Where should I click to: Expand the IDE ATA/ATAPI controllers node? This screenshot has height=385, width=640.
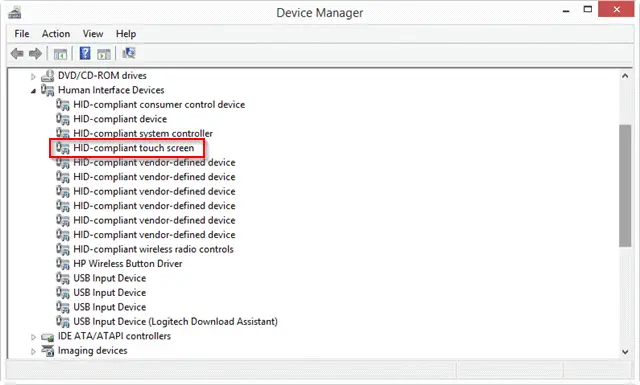33,337
